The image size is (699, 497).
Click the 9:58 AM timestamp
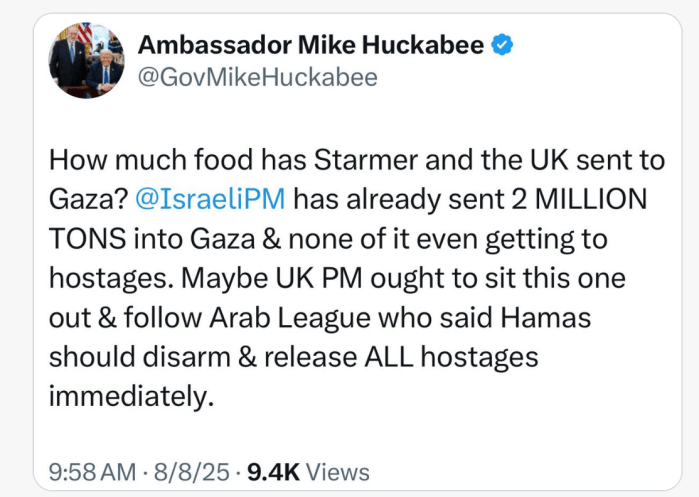pyautogui.click(x=91, y=472)
